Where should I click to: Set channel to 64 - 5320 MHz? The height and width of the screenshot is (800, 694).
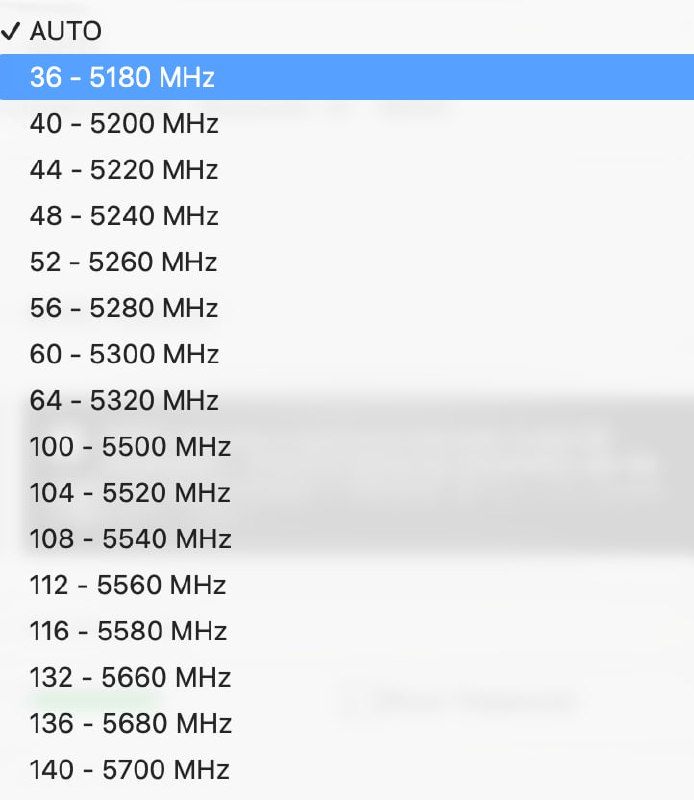click(x=124, y=400)
